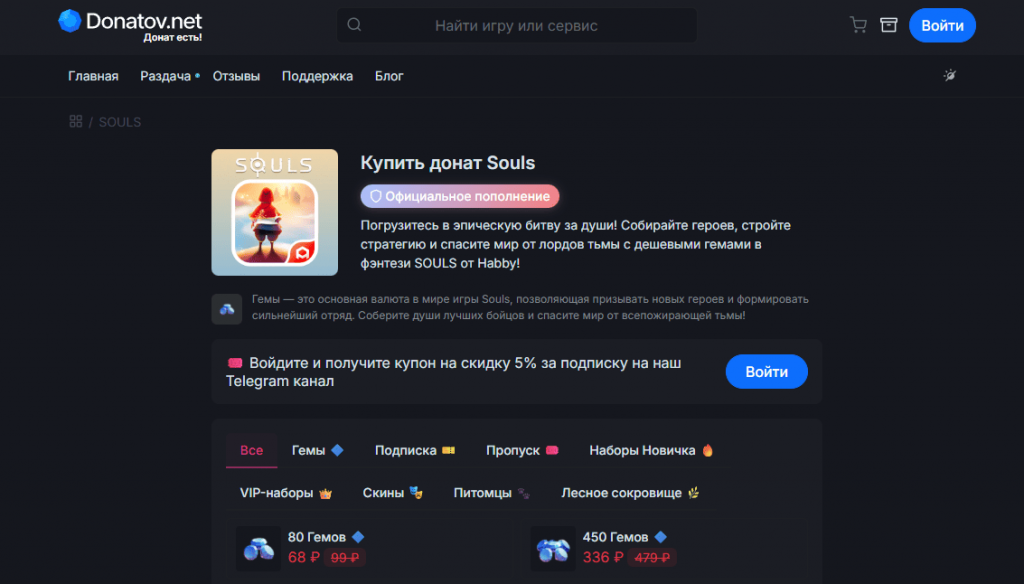
Task: Toggle the light/dark theme icon
Action: pos(950,76)
